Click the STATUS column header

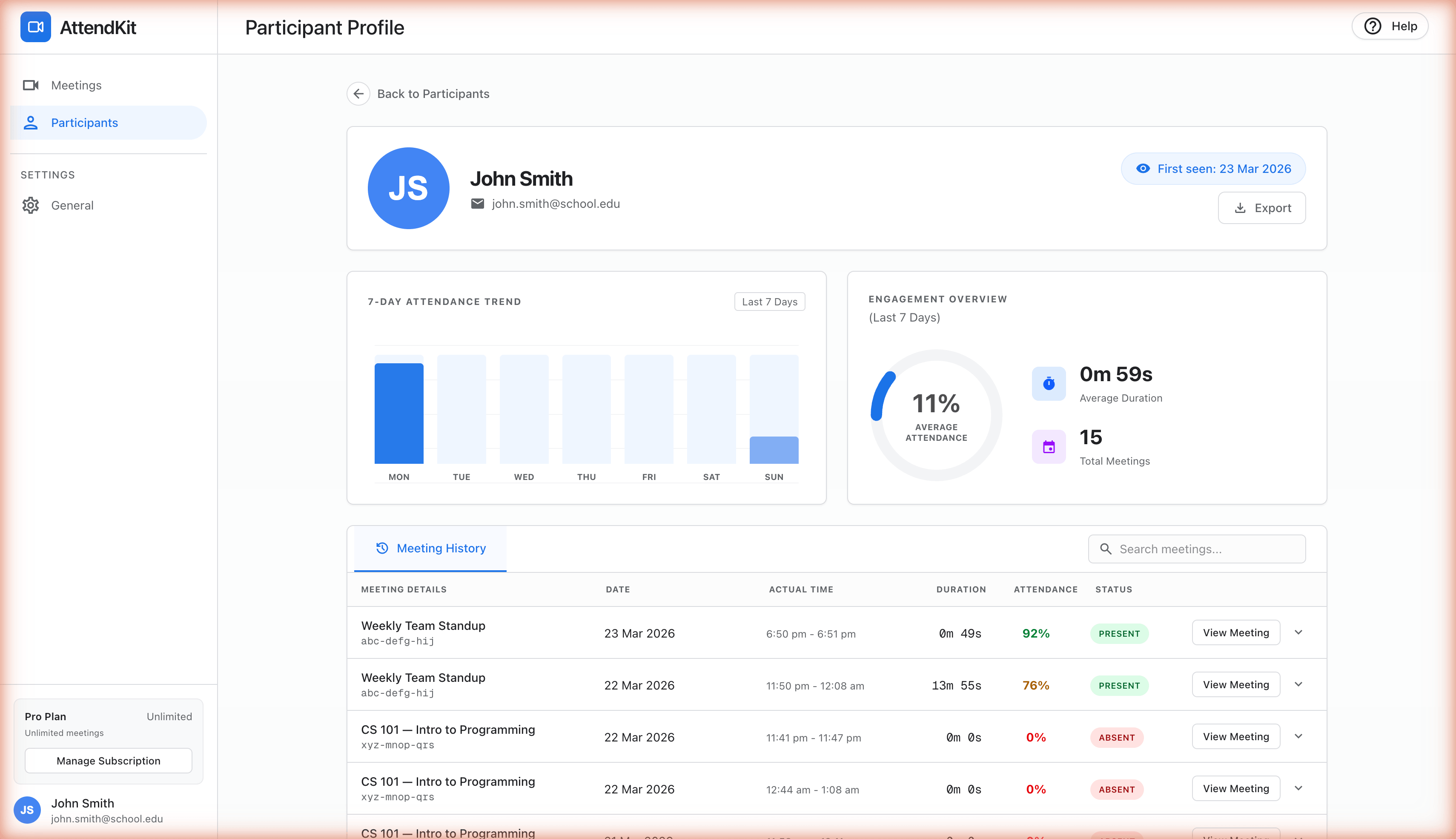[x=1113, y=589]
